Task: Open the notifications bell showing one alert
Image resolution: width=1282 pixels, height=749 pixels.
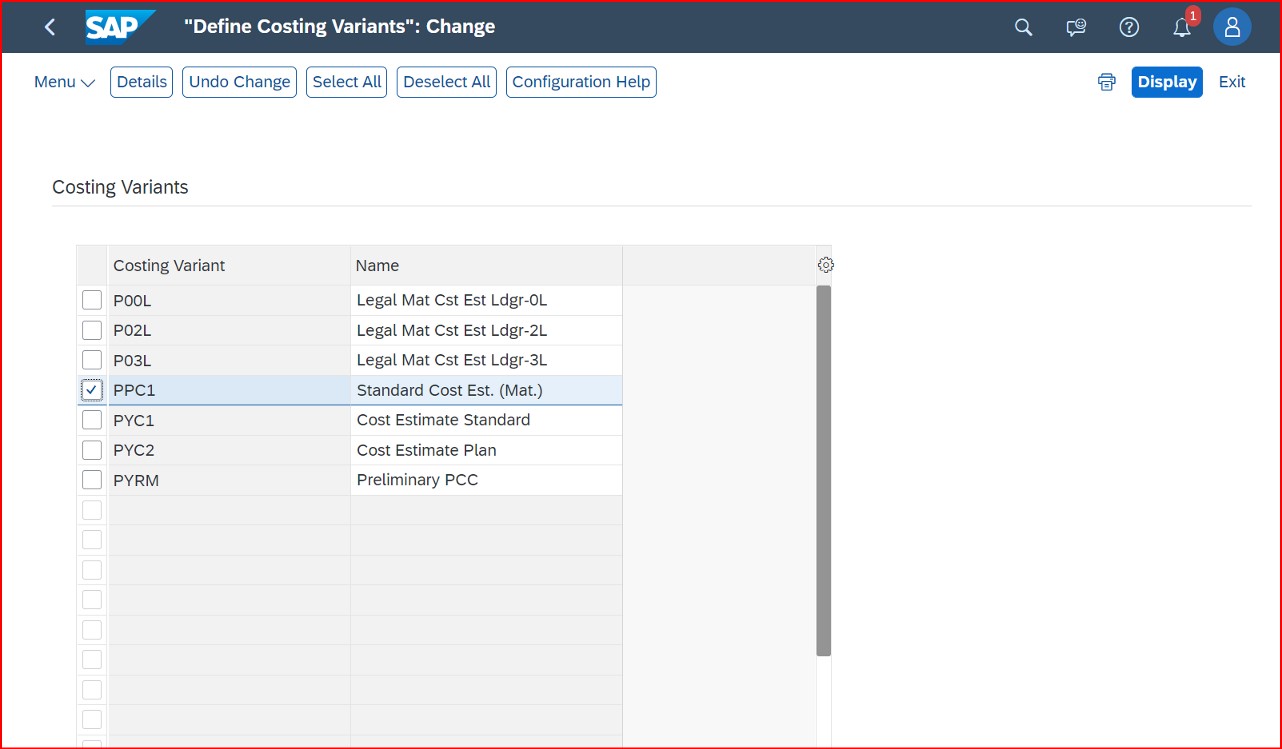Action: click(1182, 27)
